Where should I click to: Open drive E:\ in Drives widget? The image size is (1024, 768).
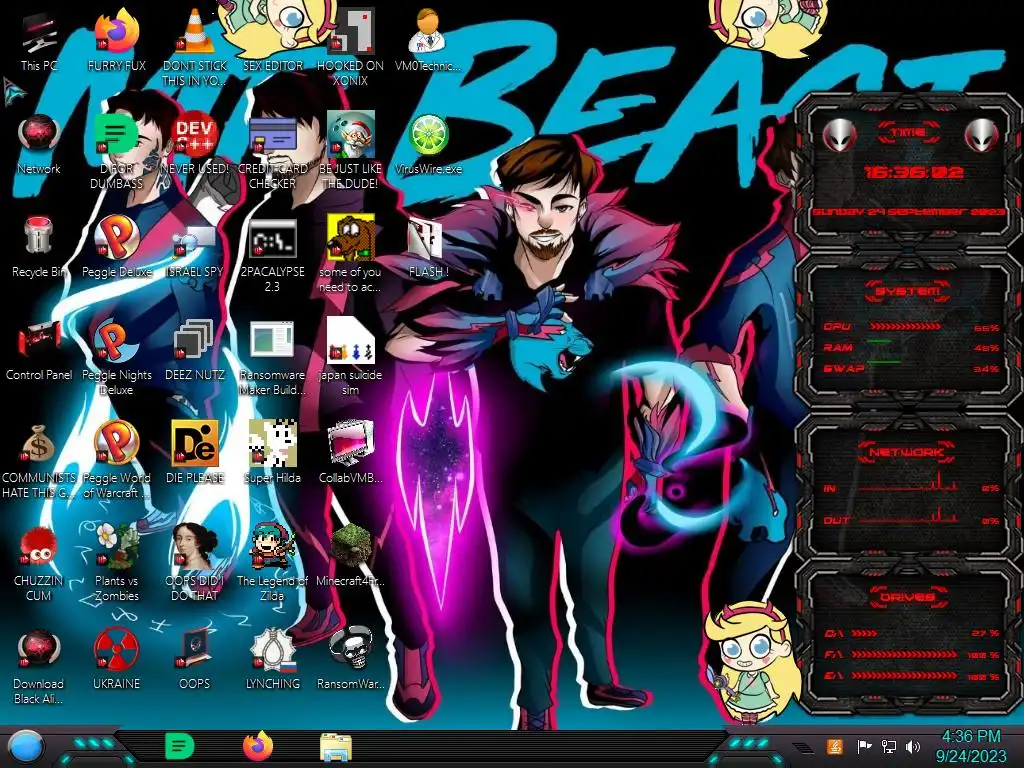click(x=912, y=676)
